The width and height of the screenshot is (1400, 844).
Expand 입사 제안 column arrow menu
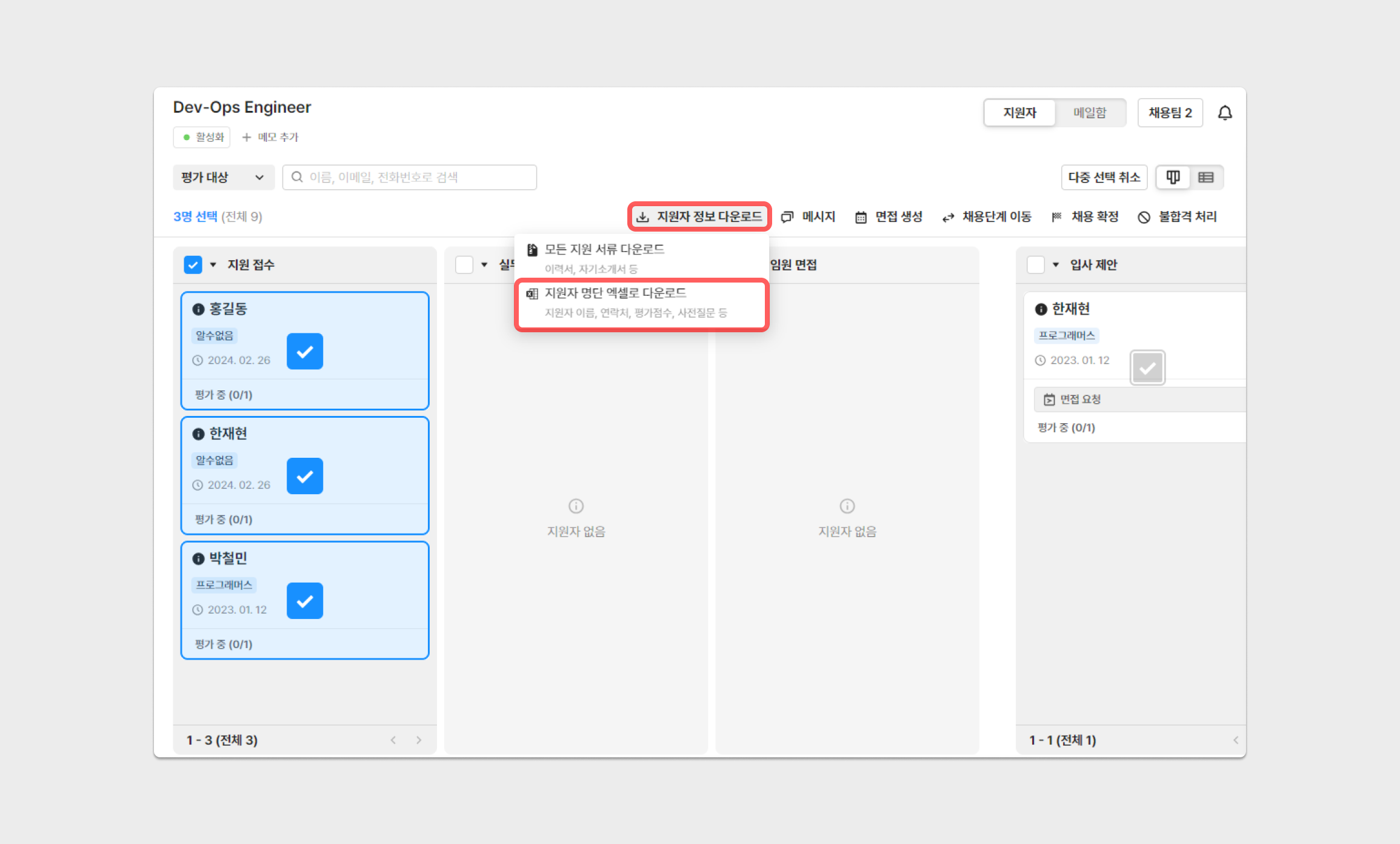click(1056, 265)
